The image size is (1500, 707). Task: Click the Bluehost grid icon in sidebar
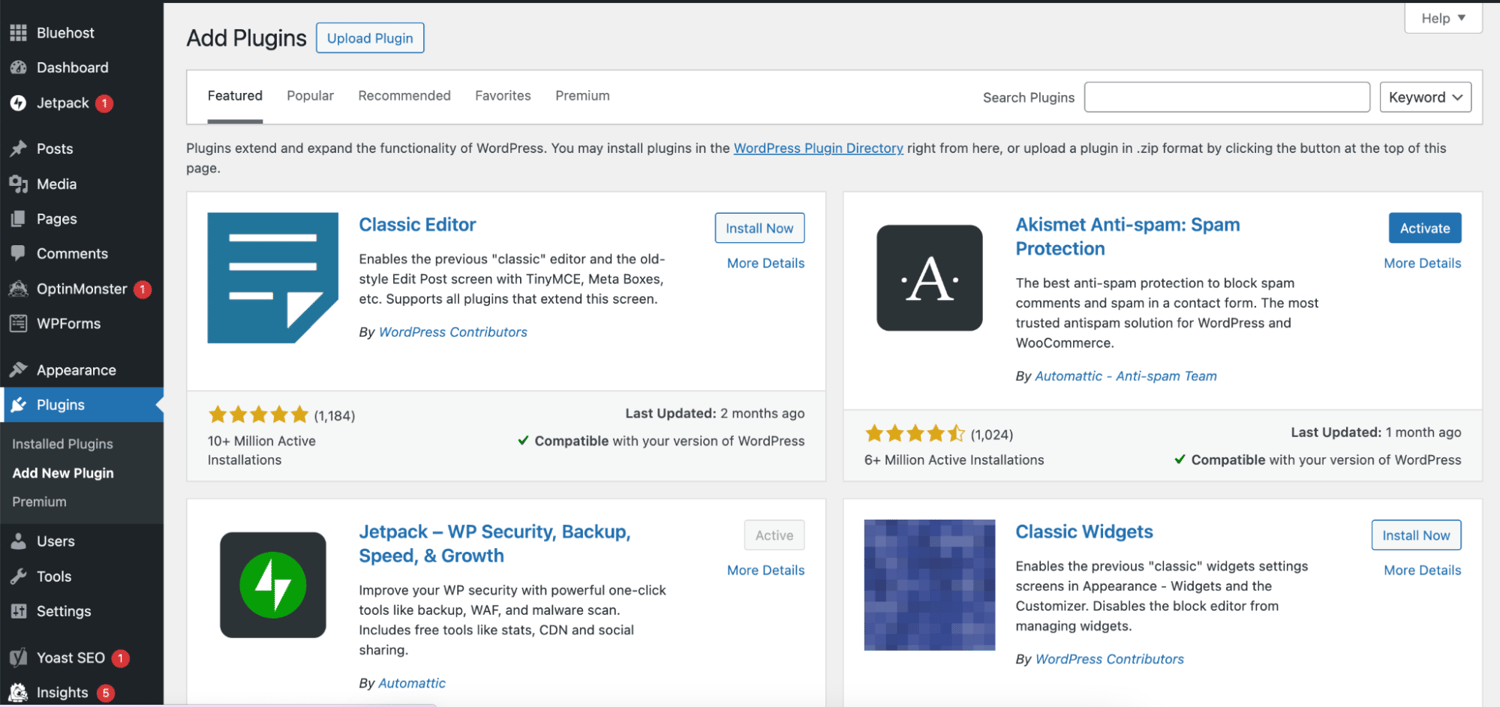[x=18, y=33]
